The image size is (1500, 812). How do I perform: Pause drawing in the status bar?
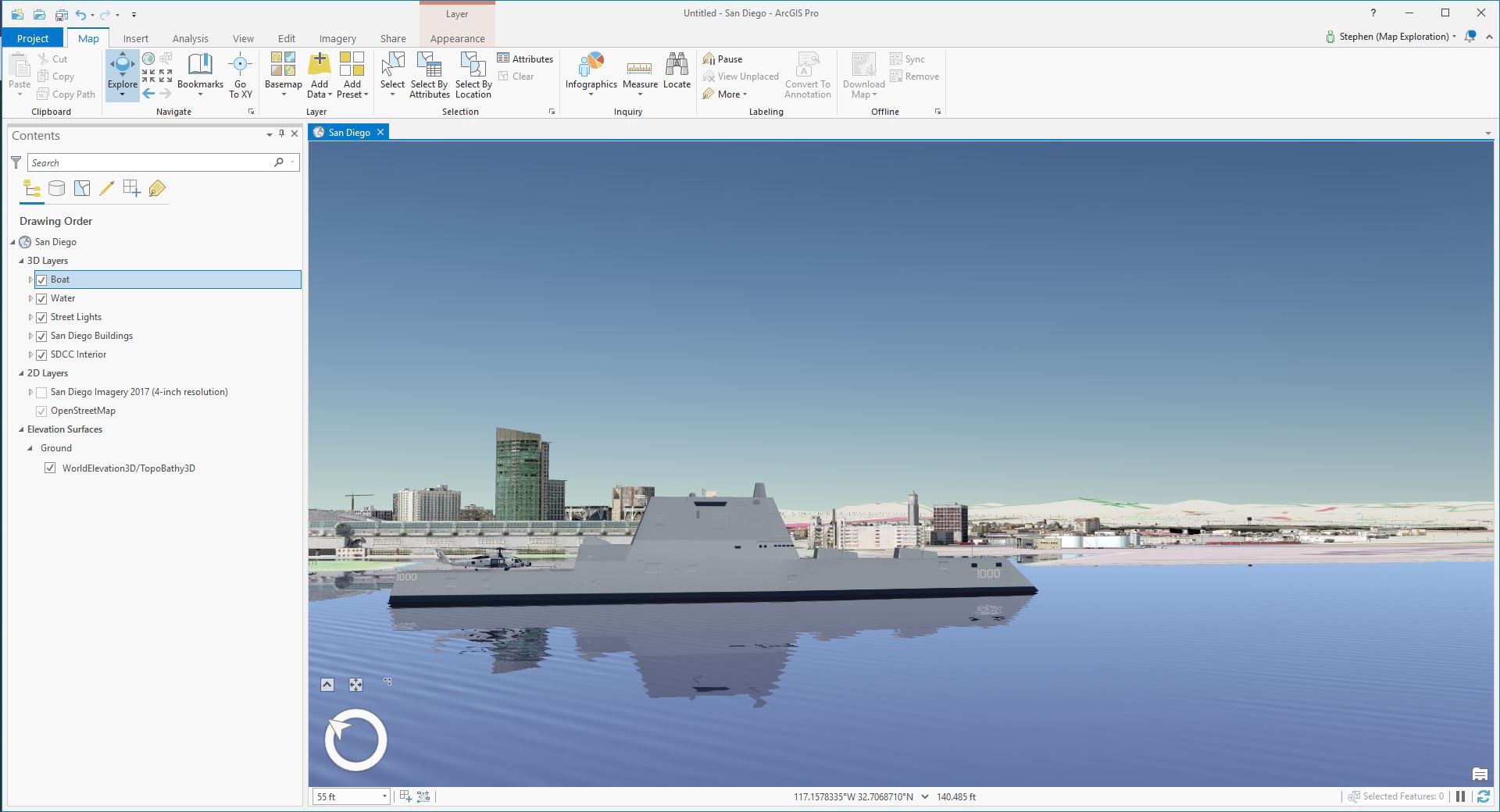(1460, 796)
